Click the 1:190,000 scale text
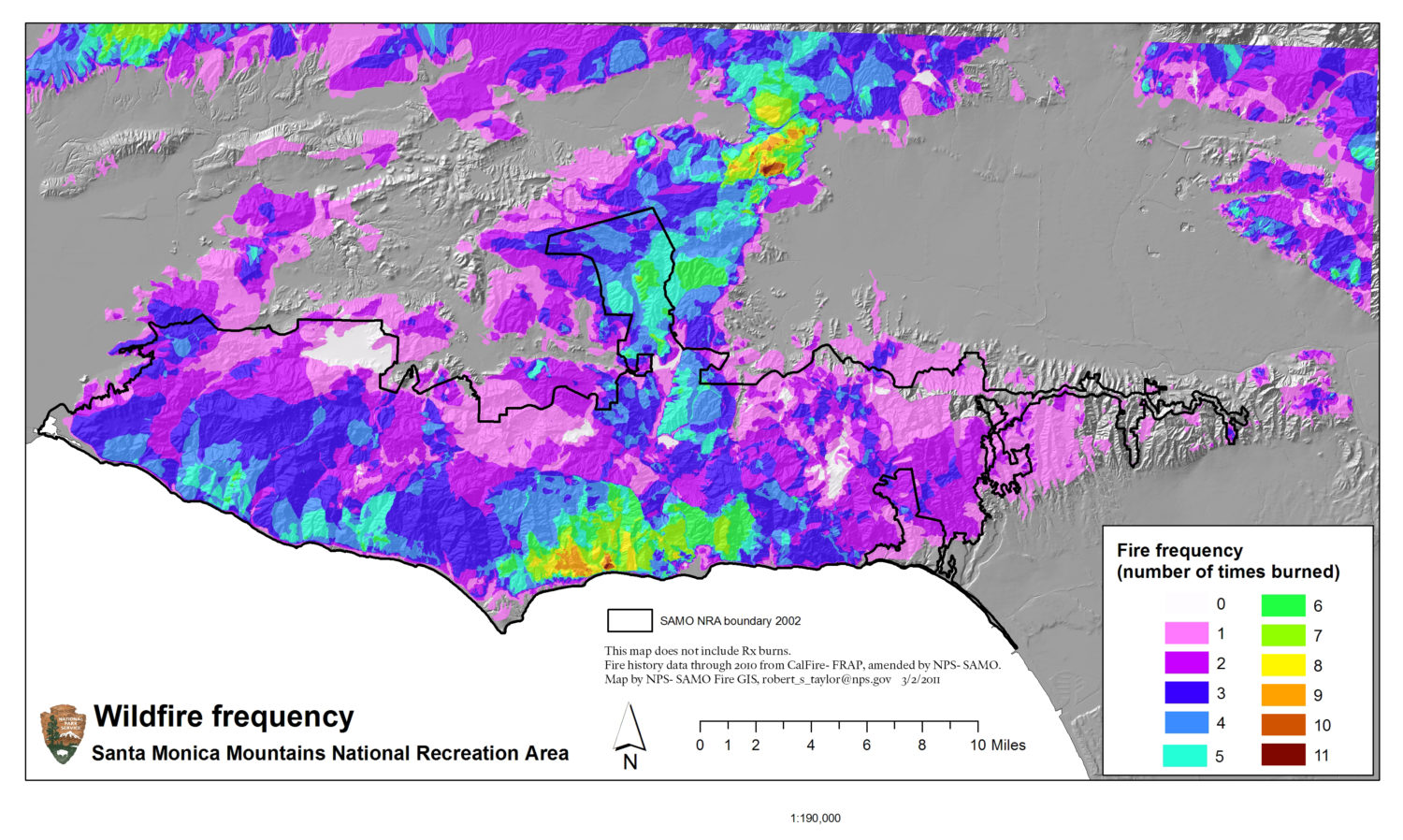Image resolution: width=1403 pixels, height=840 pixels. (x=817, y=817)
